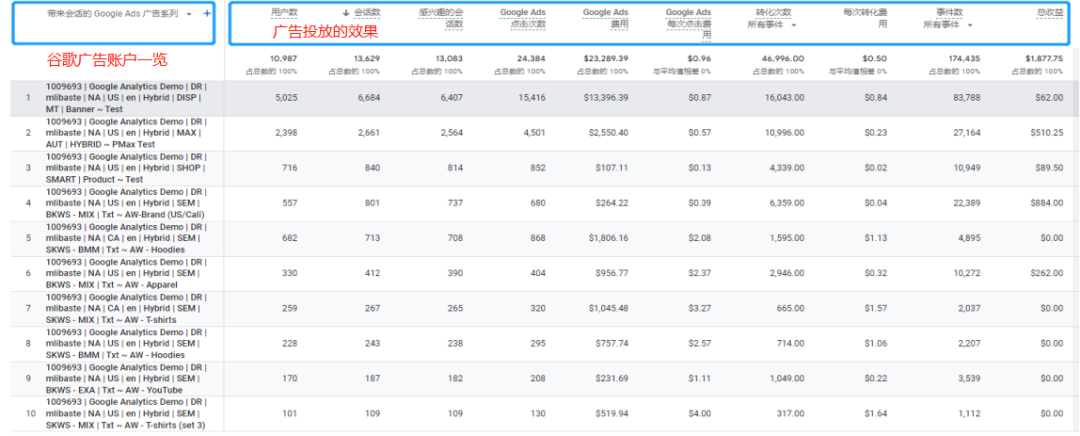This screenshot has width=1080, height=436.
Task: Click the 4,339.00 conversions cell
Action: click(x=786, y=168)
